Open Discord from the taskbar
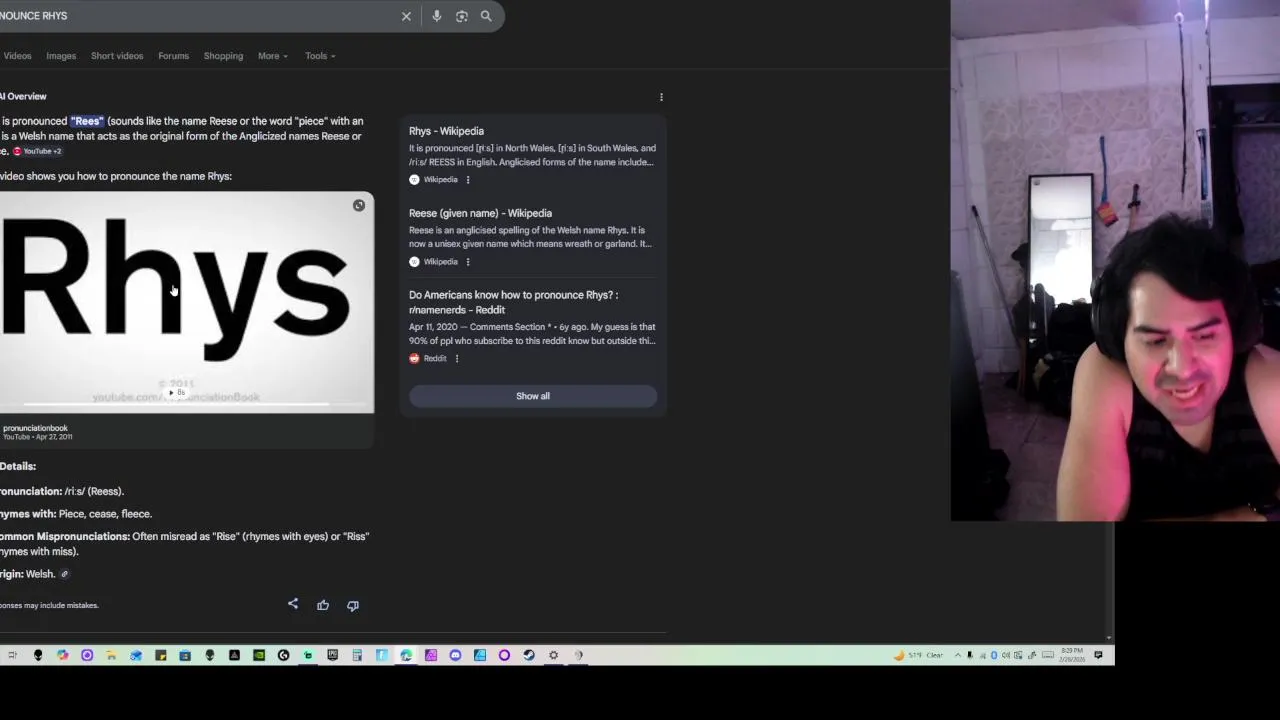This screenshot has width=1280, height=720. (x=455, y=655)
